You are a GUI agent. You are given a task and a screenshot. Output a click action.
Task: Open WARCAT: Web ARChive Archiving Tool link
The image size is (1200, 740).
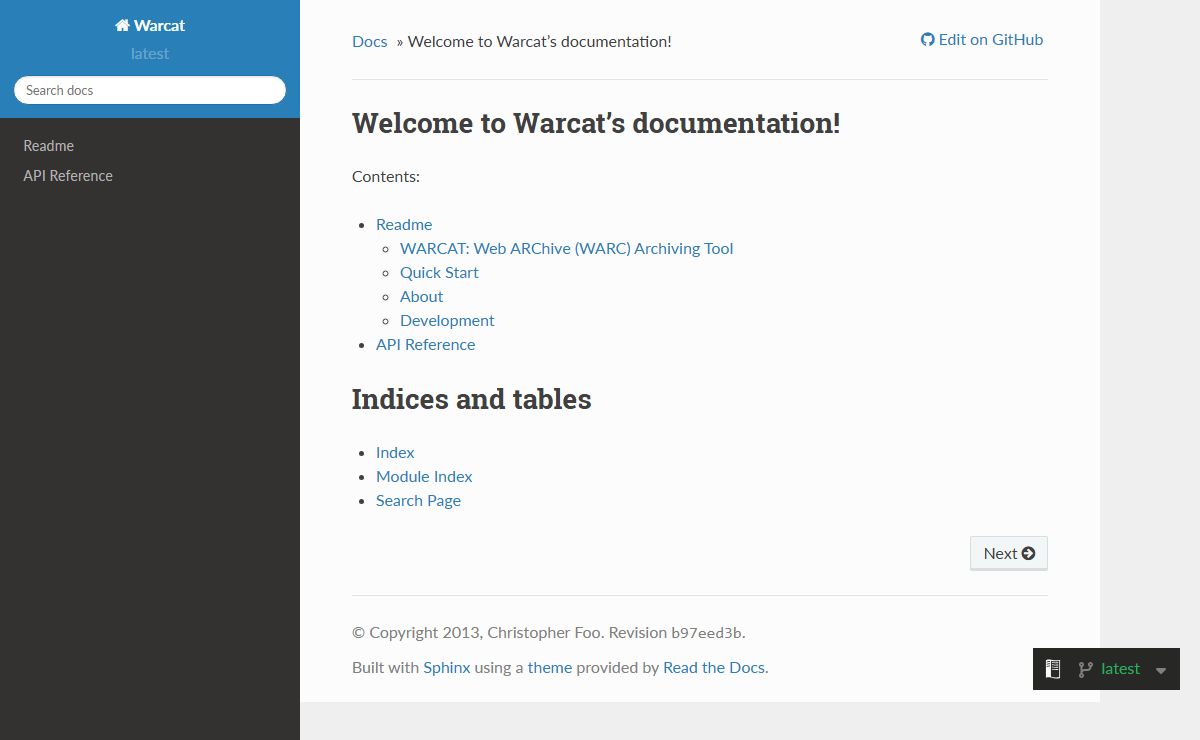point(566,248)
